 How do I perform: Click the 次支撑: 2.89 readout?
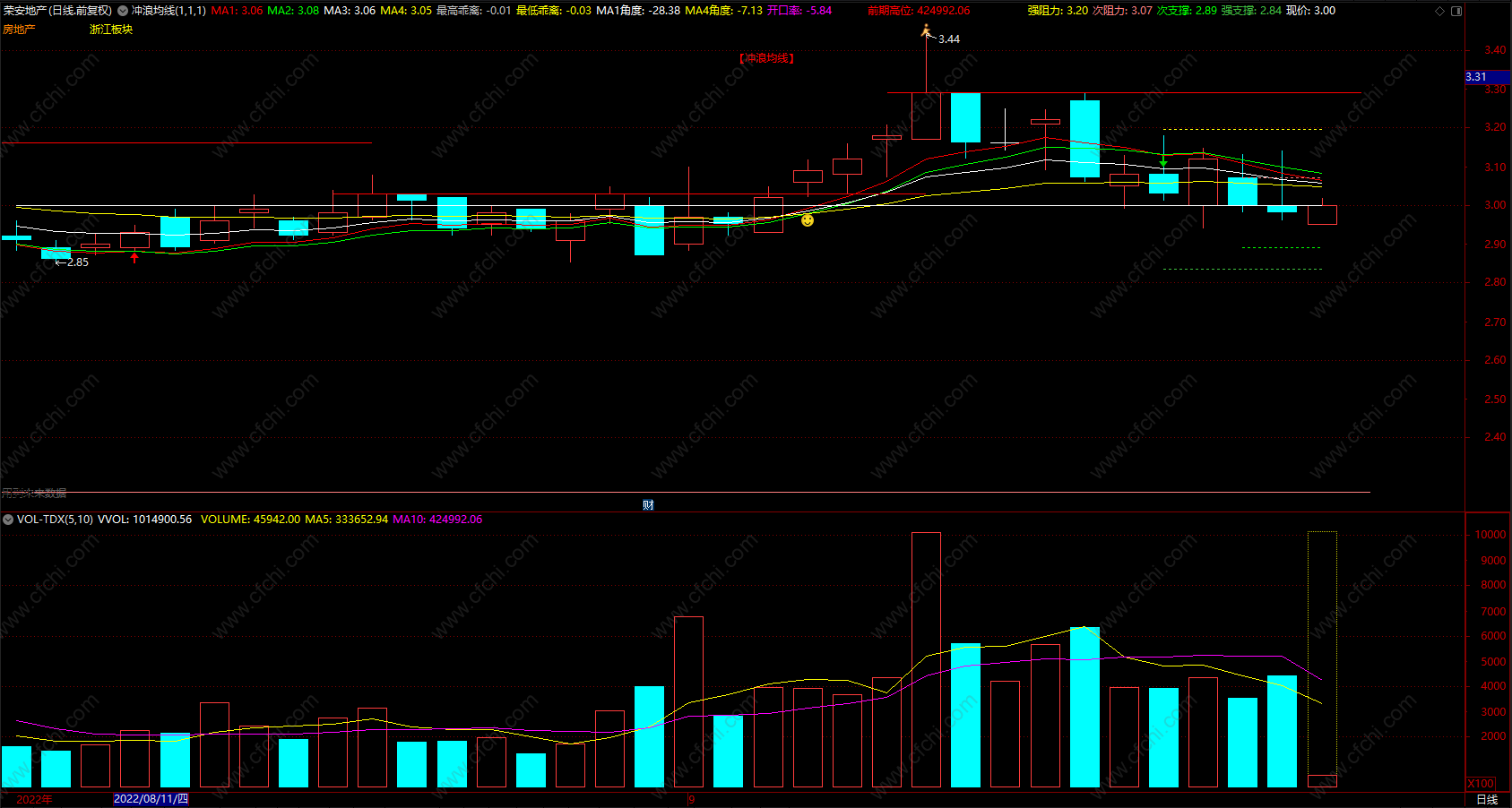point(1187,11)
